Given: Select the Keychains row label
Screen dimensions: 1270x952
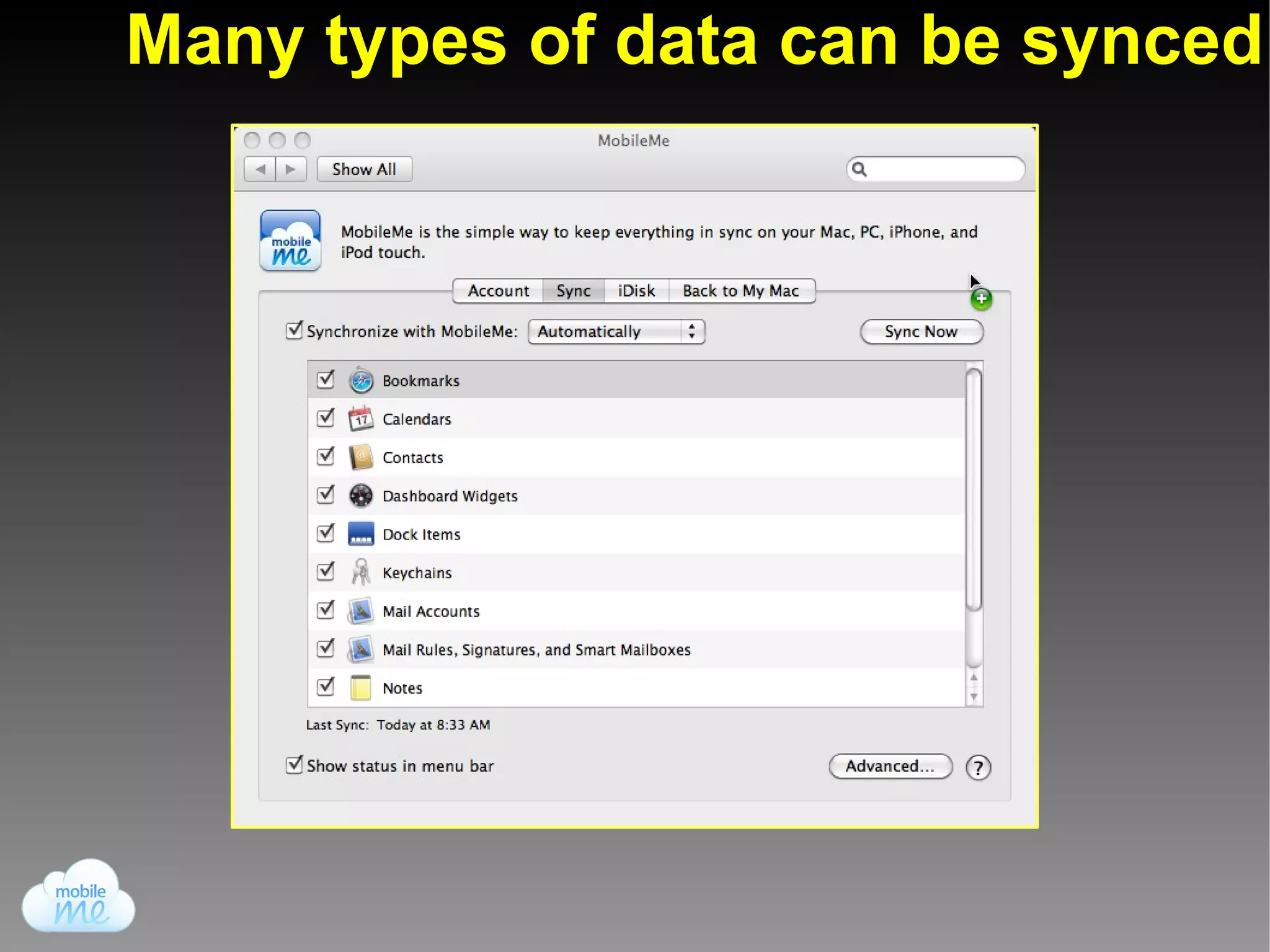Looking at the screenshot, I should pos(417,573).
